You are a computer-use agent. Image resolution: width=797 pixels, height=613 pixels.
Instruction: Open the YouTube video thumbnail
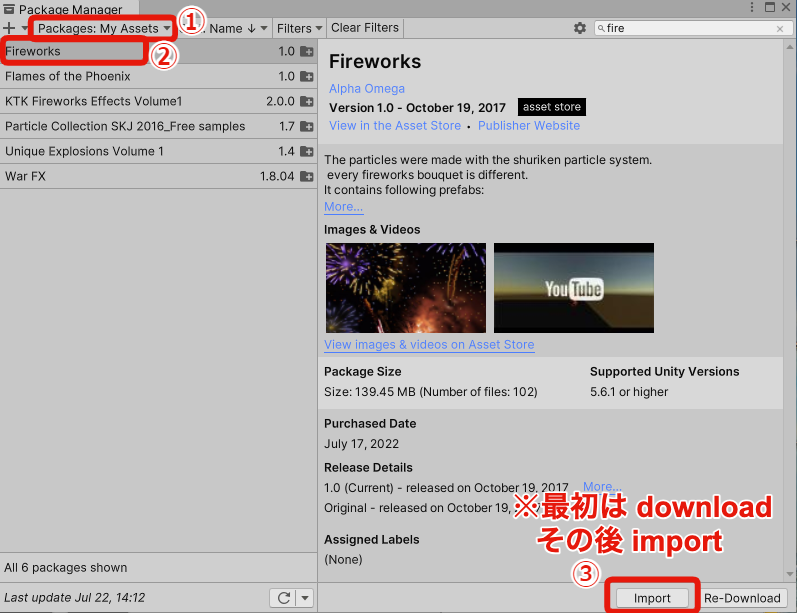coord(574,288)
